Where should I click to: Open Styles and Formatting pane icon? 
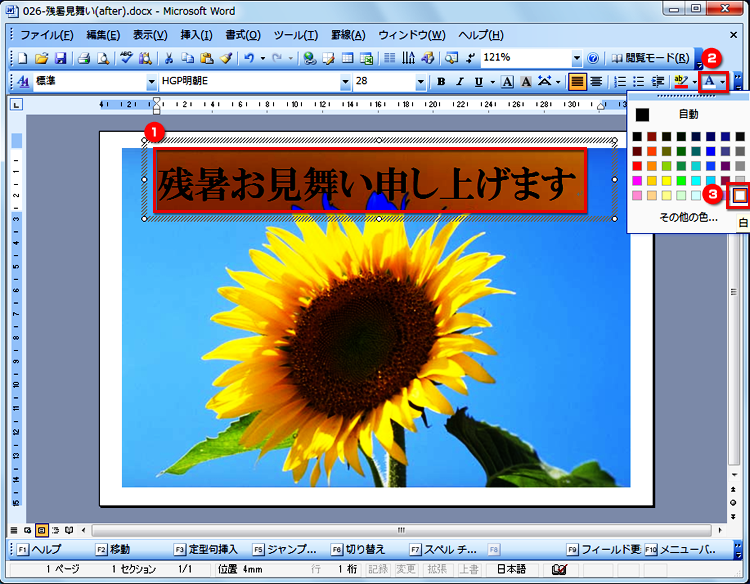22,82
